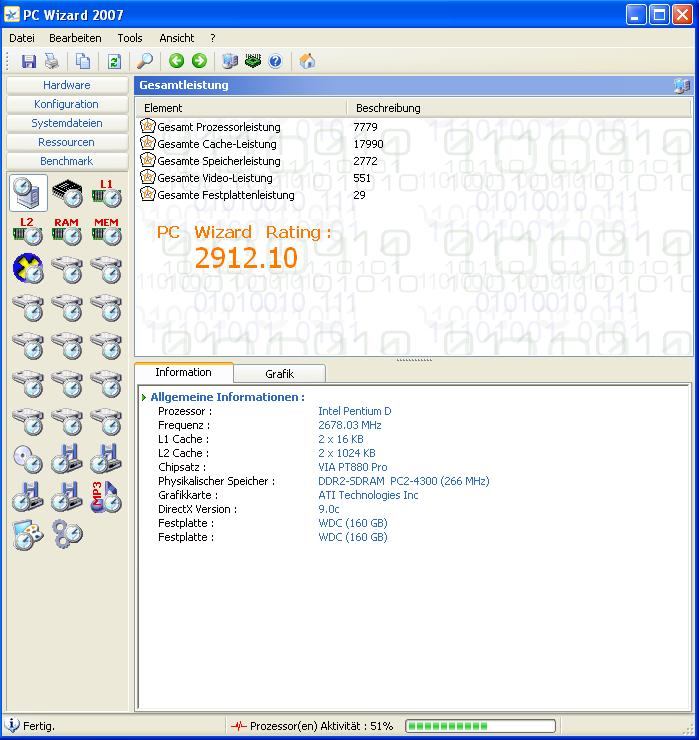Select the CD disc benchmark icon

(28, 459)
